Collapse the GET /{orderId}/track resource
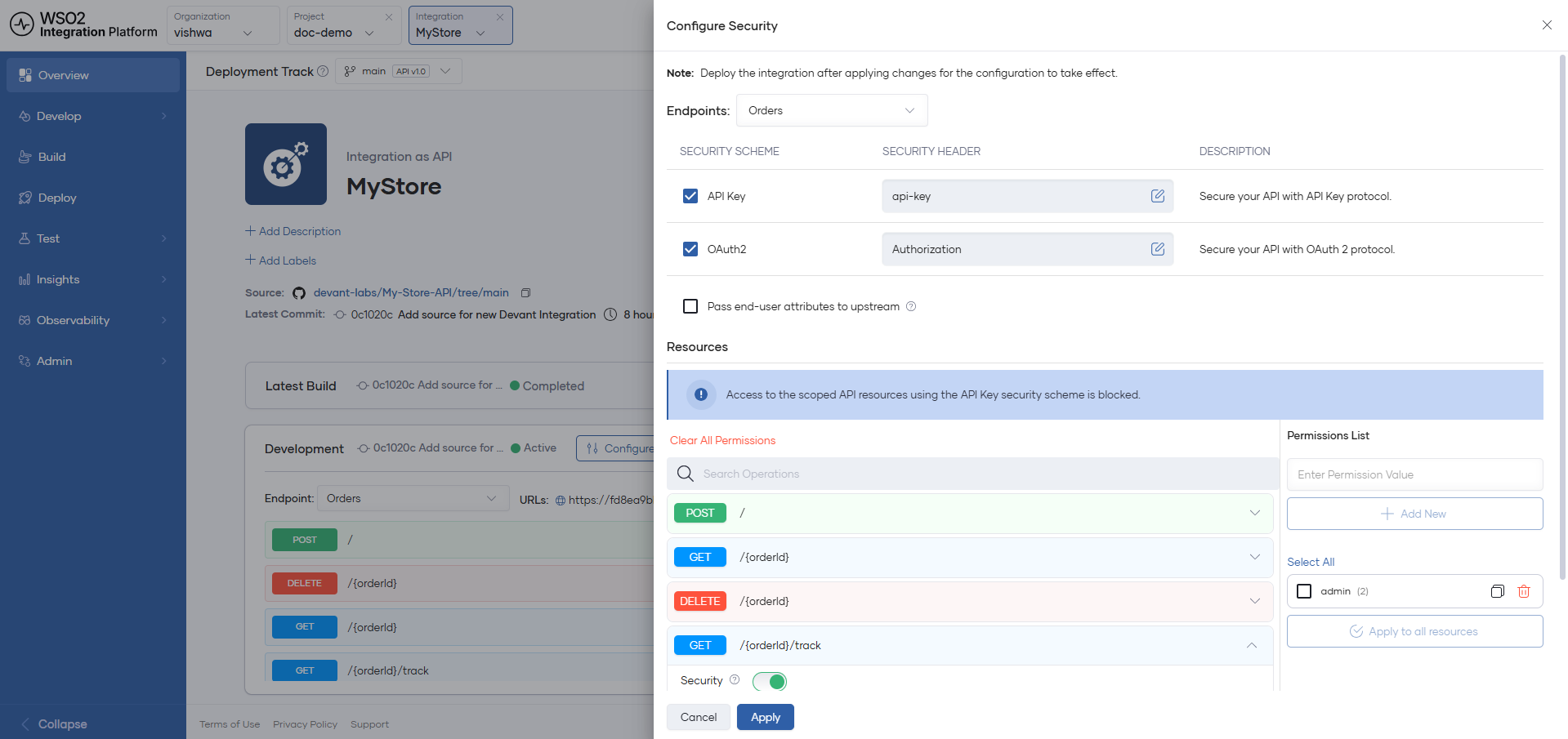Image resolution: width=1568 pixels, height=739 pixels. [x=1252, y=645]
